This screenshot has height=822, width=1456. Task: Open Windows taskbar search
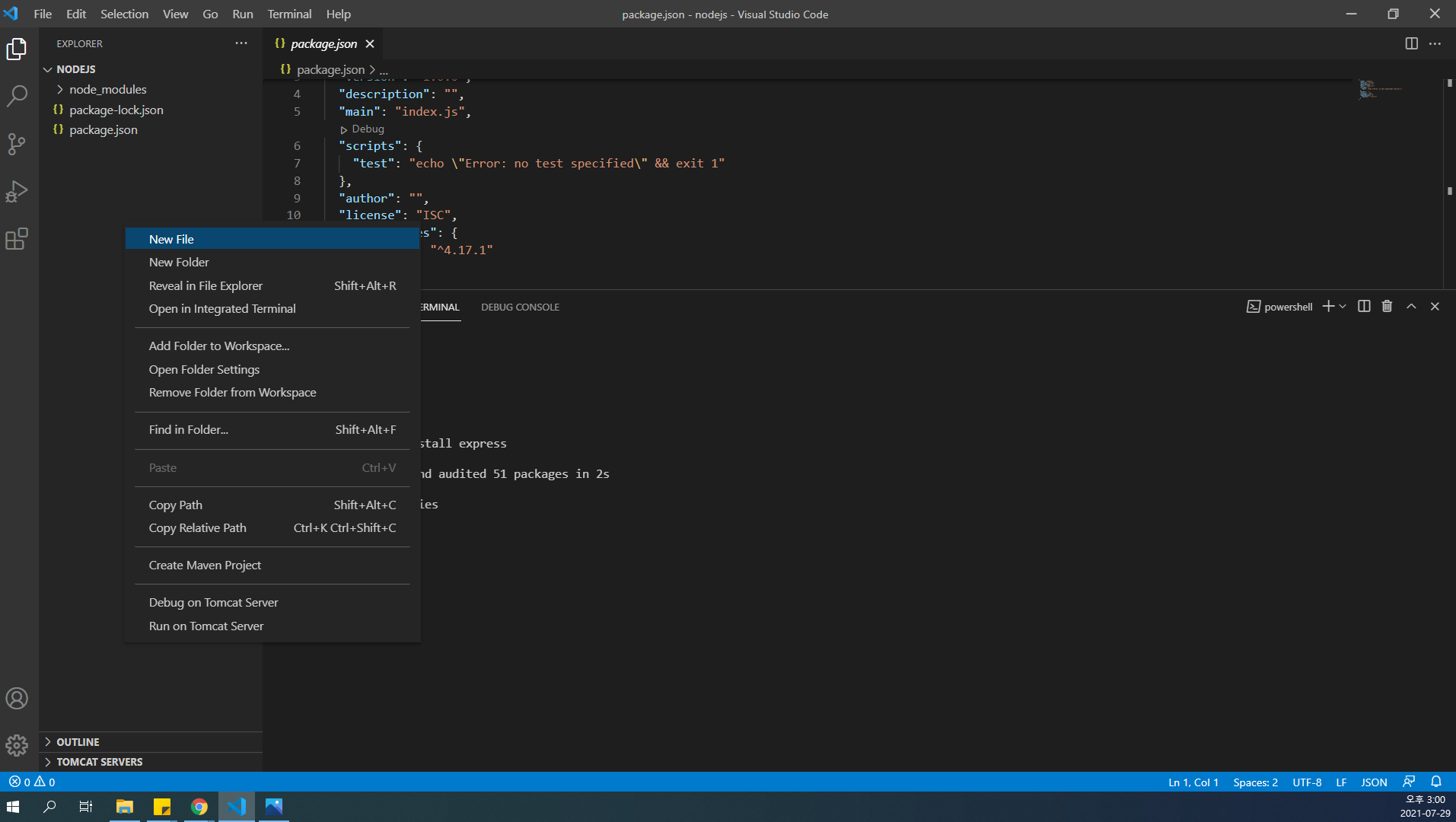(49, 807)
